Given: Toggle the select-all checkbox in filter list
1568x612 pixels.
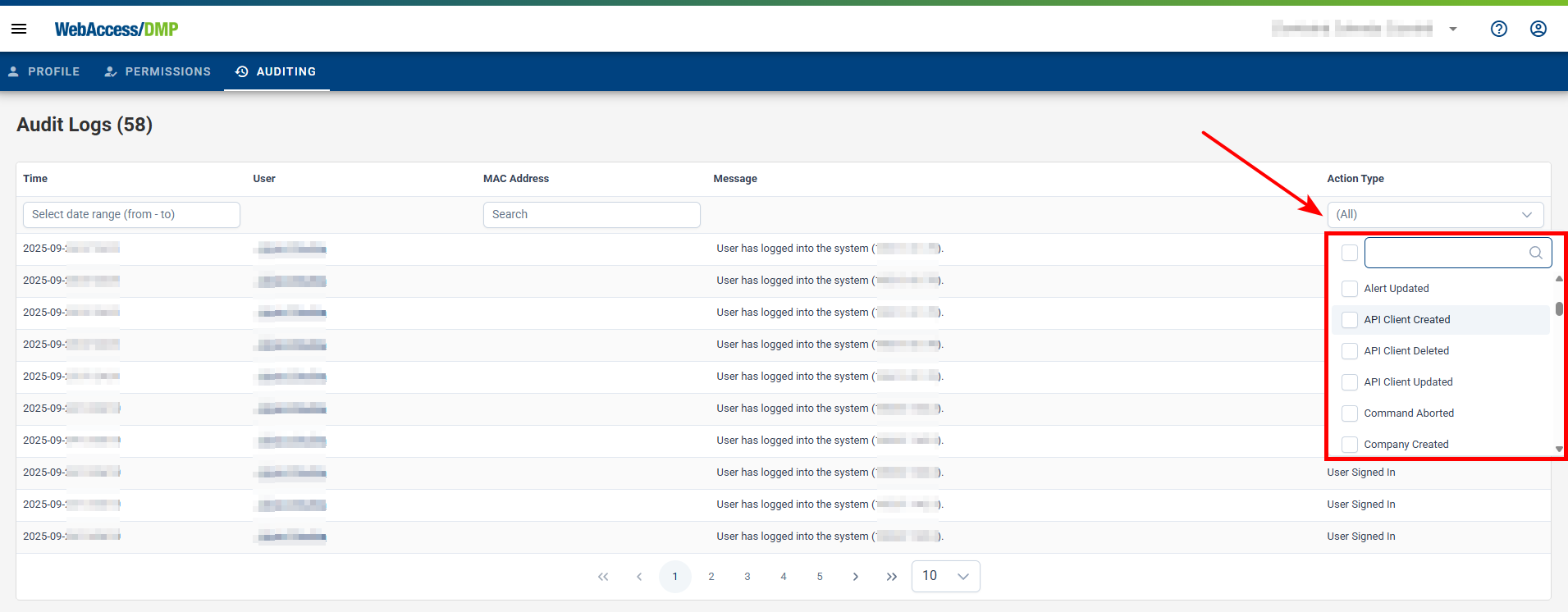Looking at the screenshot, I should click(1349, 253).
